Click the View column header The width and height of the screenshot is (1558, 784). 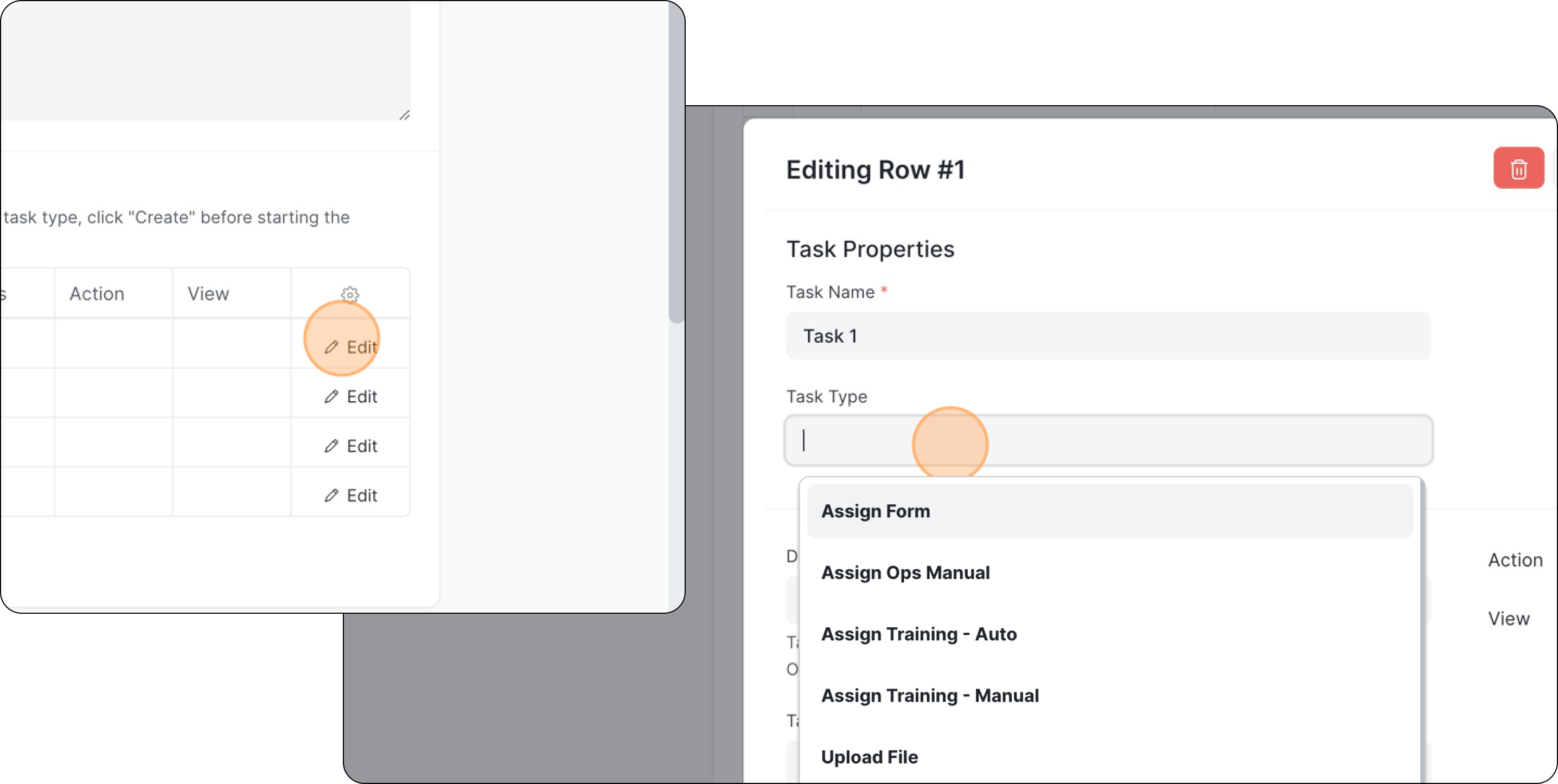(208, 294)
